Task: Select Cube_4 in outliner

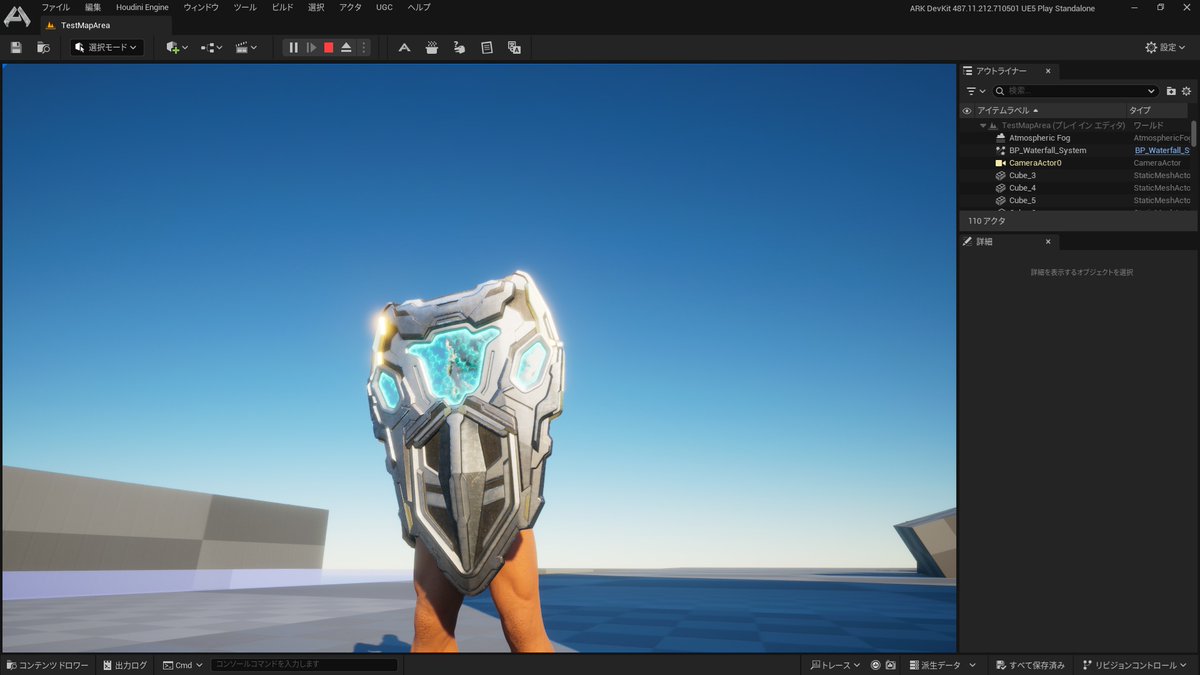Action: tap(1022, 188)
